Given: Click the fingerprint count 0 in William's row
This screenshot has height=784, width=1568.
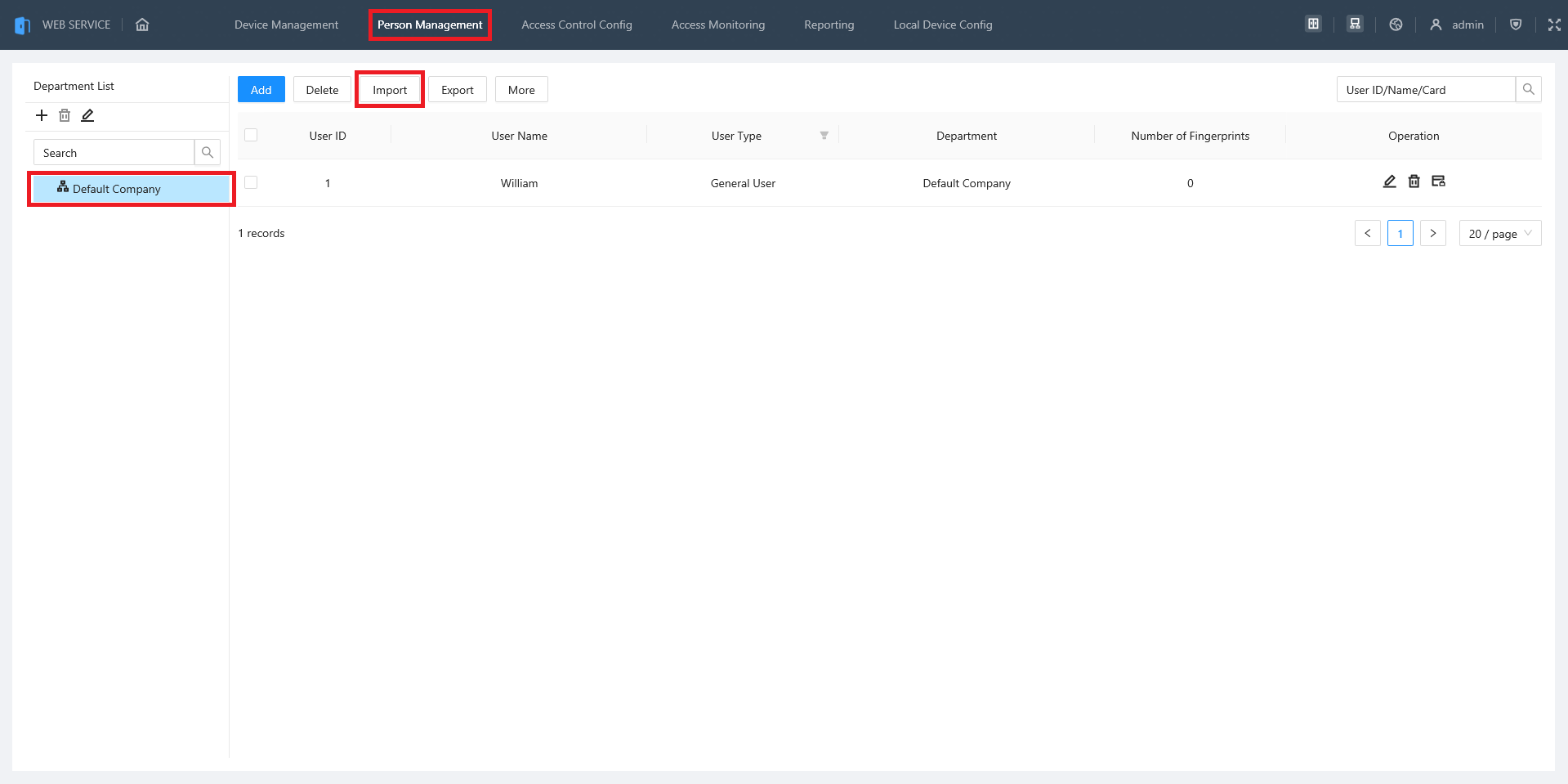Looking at the screenshot, I should [x=1191, y=183].
